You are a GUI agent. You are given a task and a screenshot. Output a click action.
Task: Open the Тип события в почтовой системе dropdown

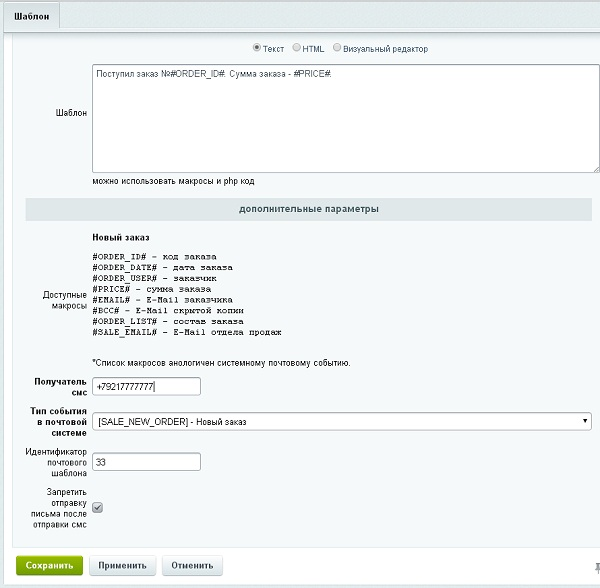coord(341,421)
